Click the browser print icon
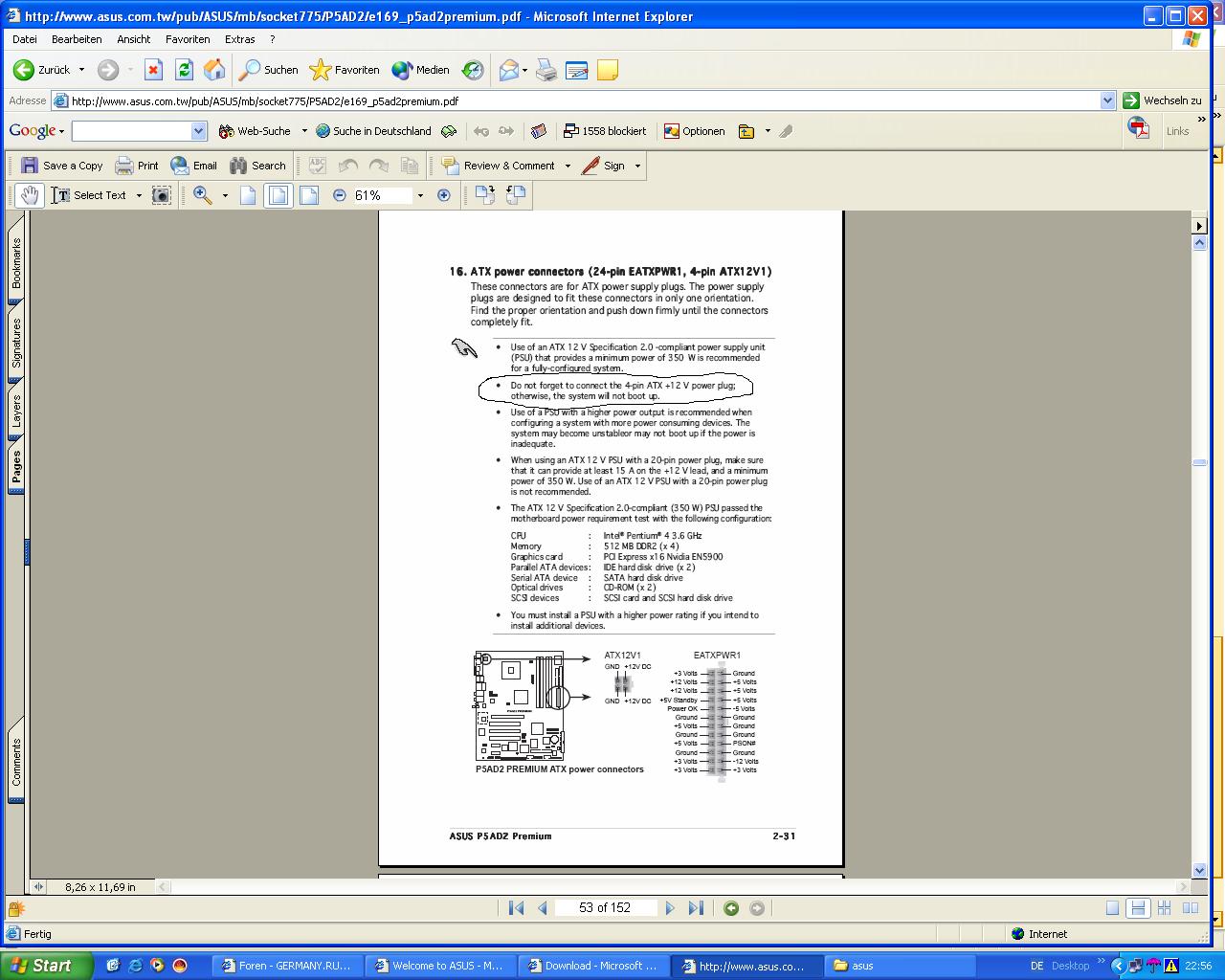 546,70
